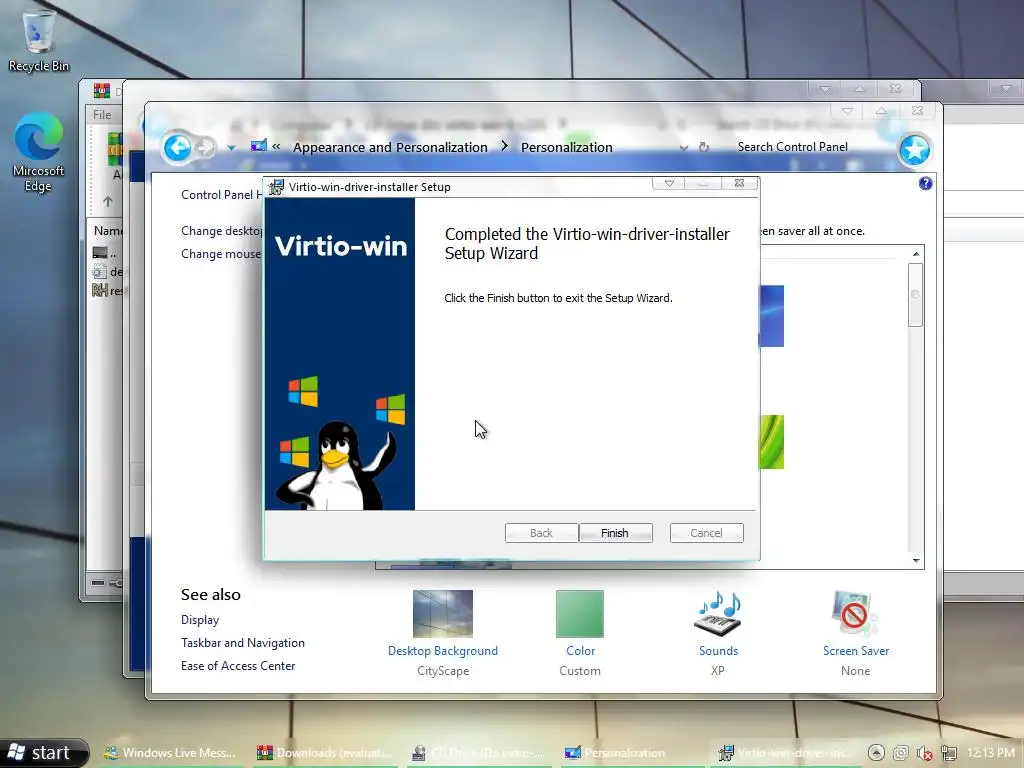1024x768 pixels.
Task: Click the themes list scroll up arrow
Action: coord(916,254)
